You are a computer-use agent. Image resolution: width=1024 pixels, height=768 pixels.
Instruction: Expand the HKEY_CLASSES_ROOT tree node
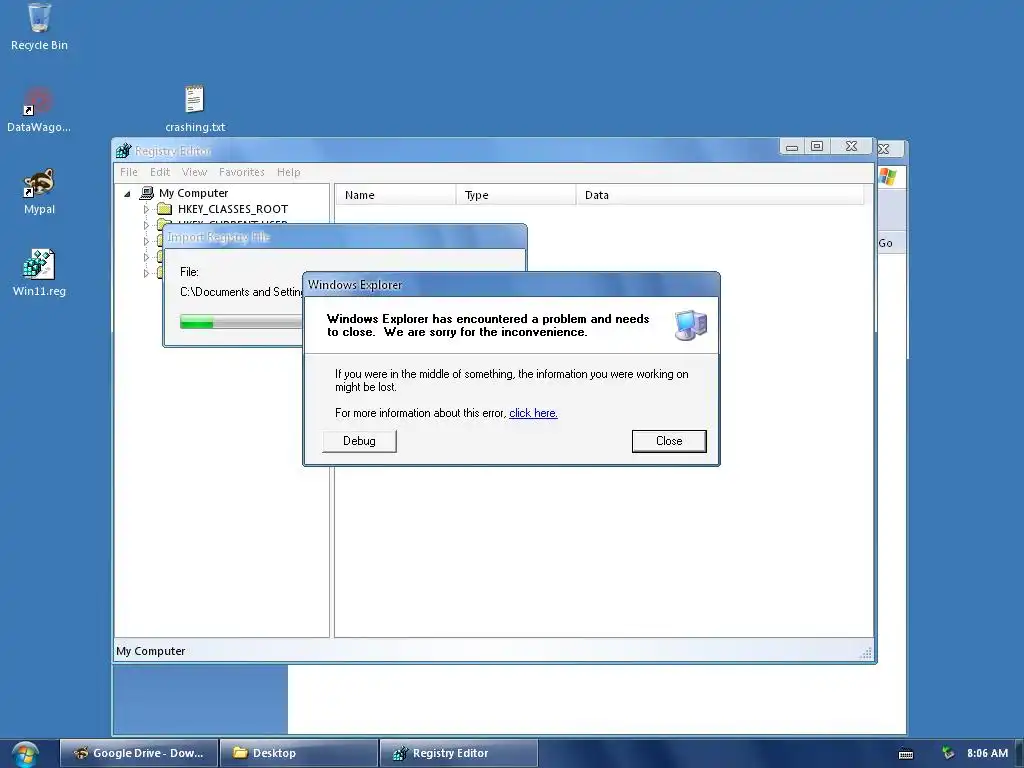(146, 209)
